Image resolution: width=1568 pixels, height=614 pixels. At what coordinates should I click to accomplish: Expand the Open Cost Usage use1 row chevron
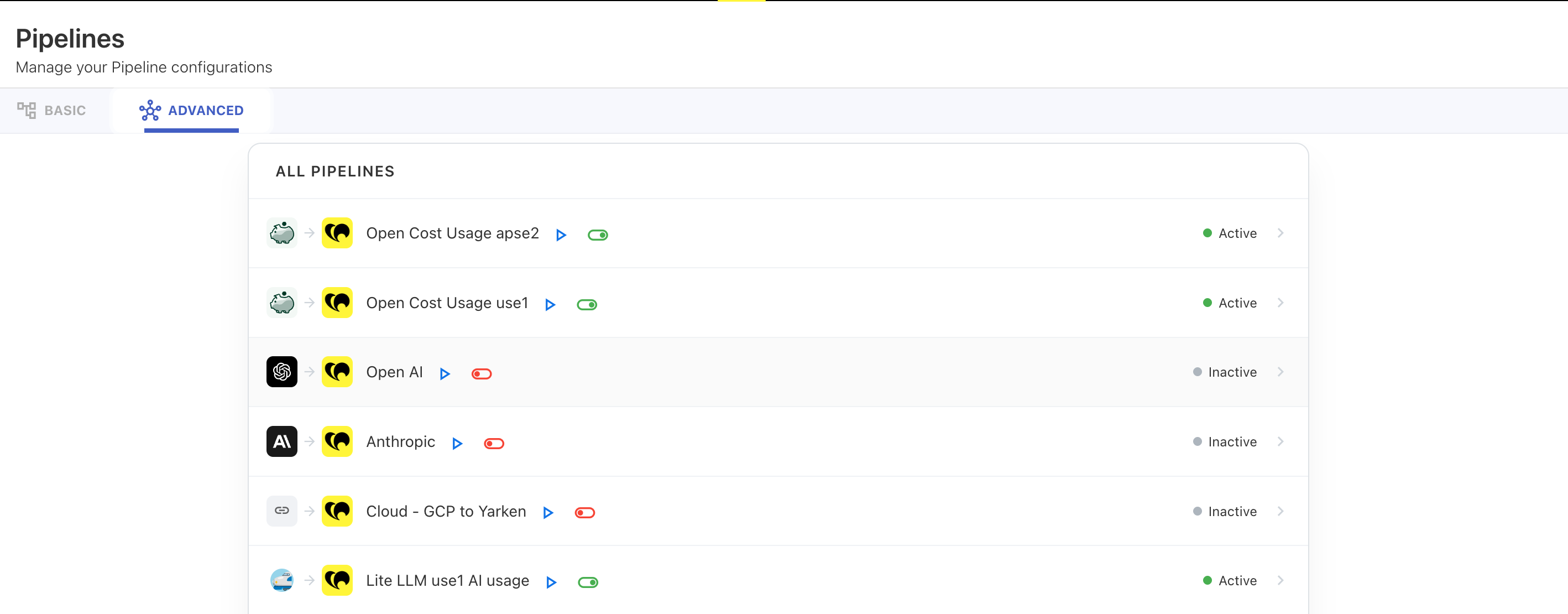point(1280,303)
